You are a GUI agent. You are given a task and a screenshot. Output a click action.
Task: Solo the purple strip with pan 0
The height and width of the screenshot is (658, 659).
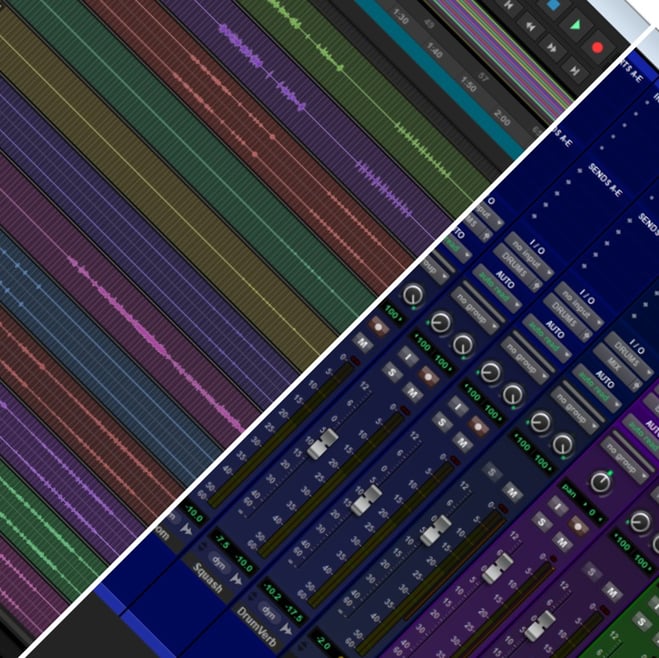[541, 521]
